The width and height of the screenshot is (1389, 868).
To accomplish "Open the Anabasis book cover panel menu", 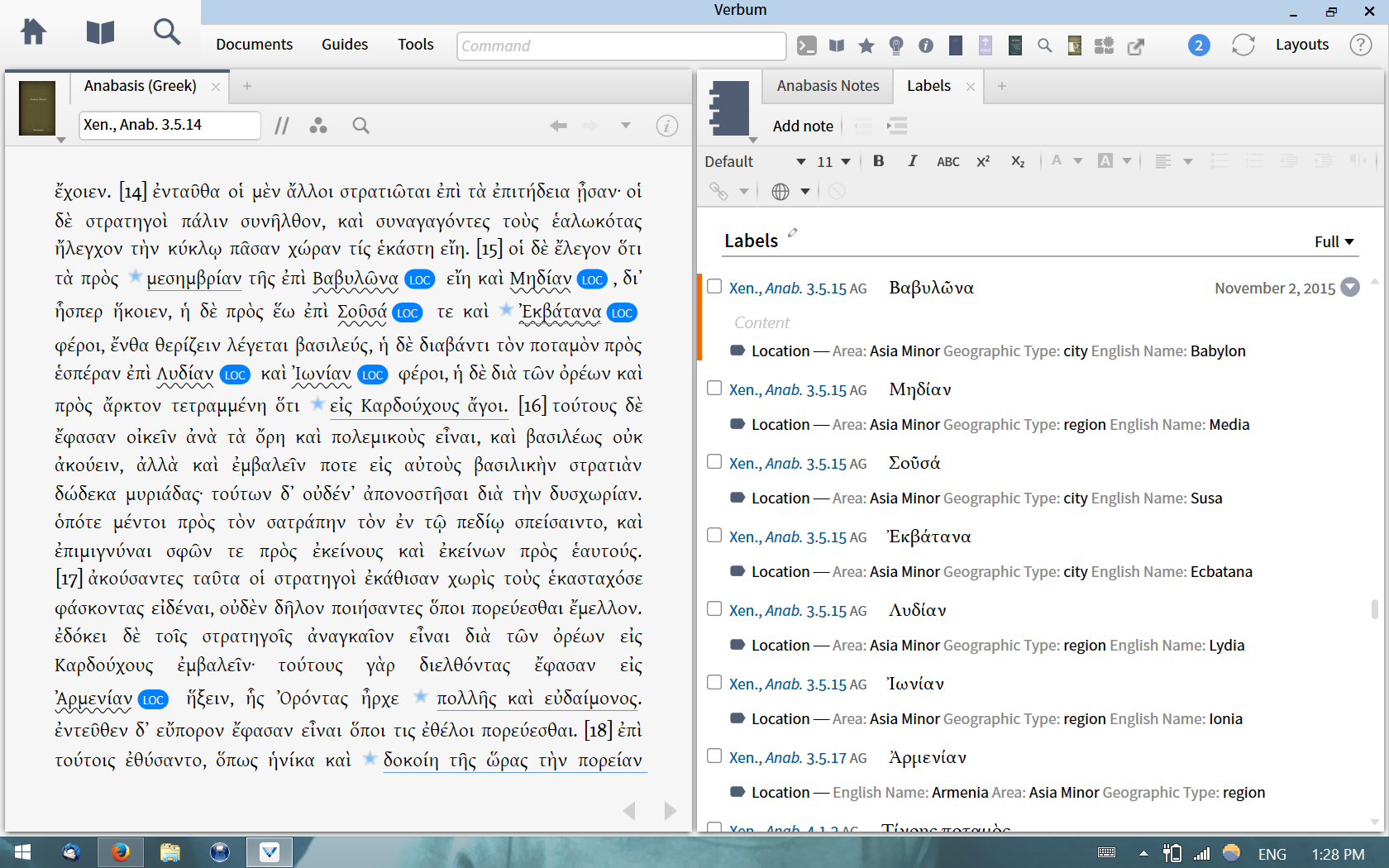I will tap(38, 110).
